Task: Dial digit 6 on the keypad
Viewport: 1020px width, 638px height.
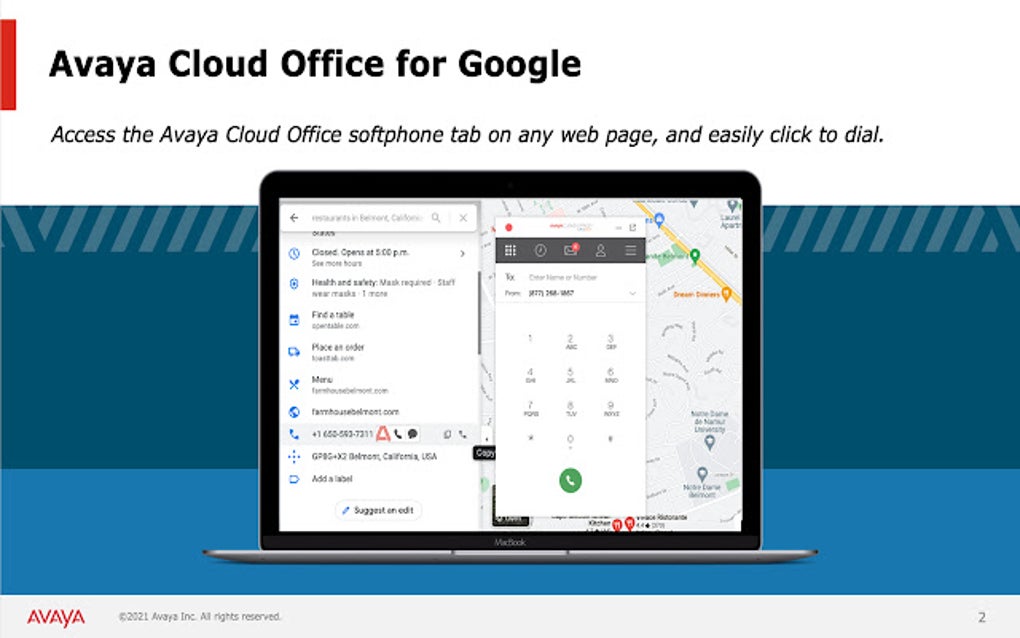Action: coord(611,375)
